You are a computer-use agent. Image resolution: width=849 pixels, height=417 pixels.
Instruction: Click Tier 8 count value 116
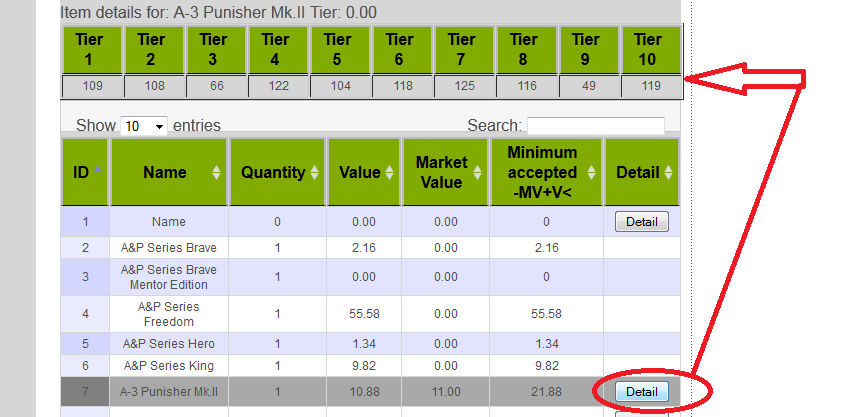coord(526,86)
